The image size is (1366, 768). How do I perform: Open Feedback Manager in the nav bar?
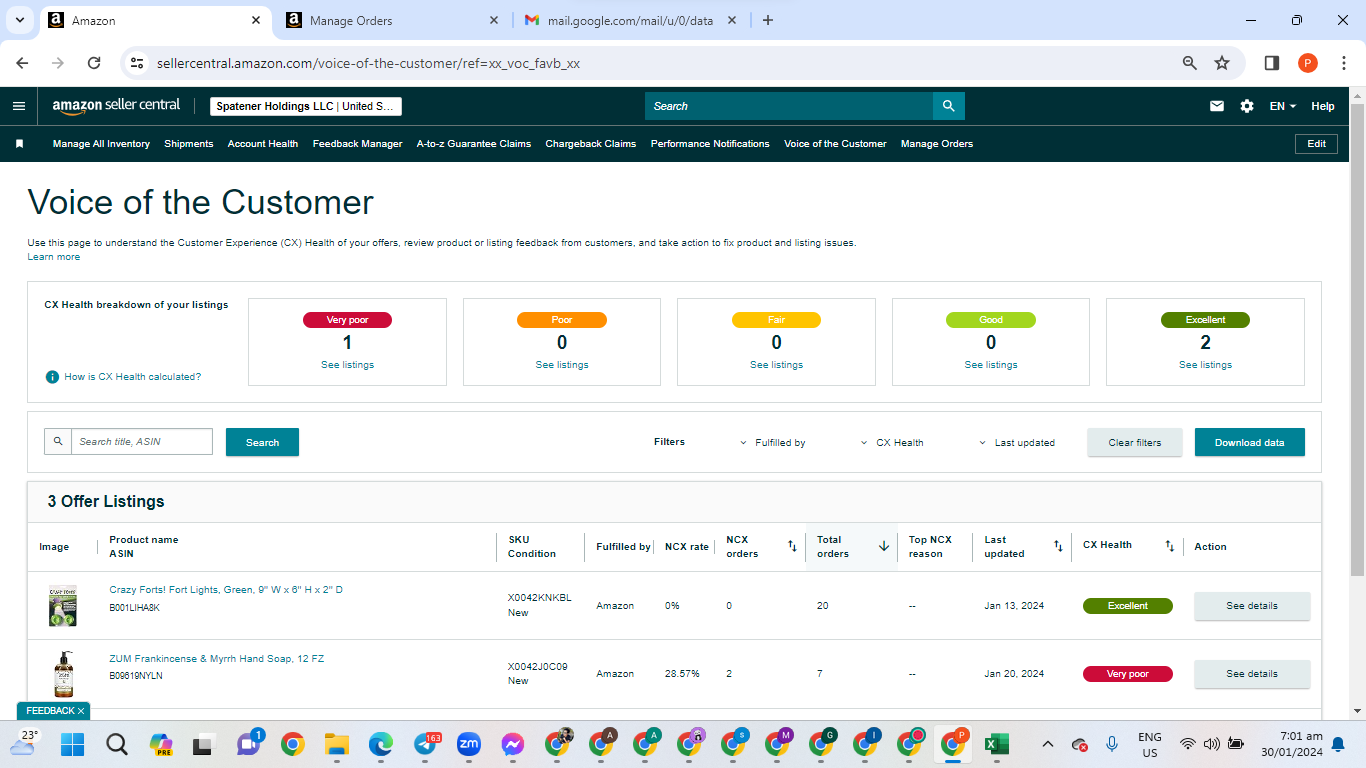[x=358, y=144]
